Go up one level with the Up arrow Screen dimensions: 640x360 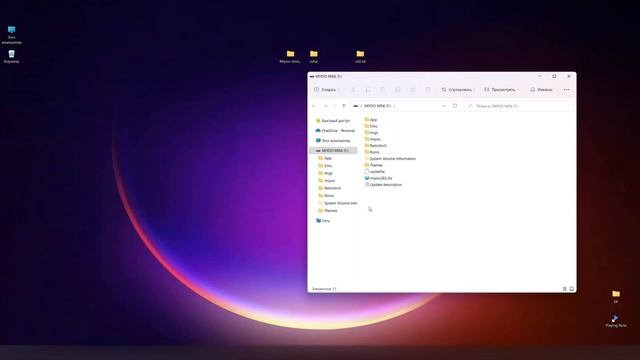point(344,106)
